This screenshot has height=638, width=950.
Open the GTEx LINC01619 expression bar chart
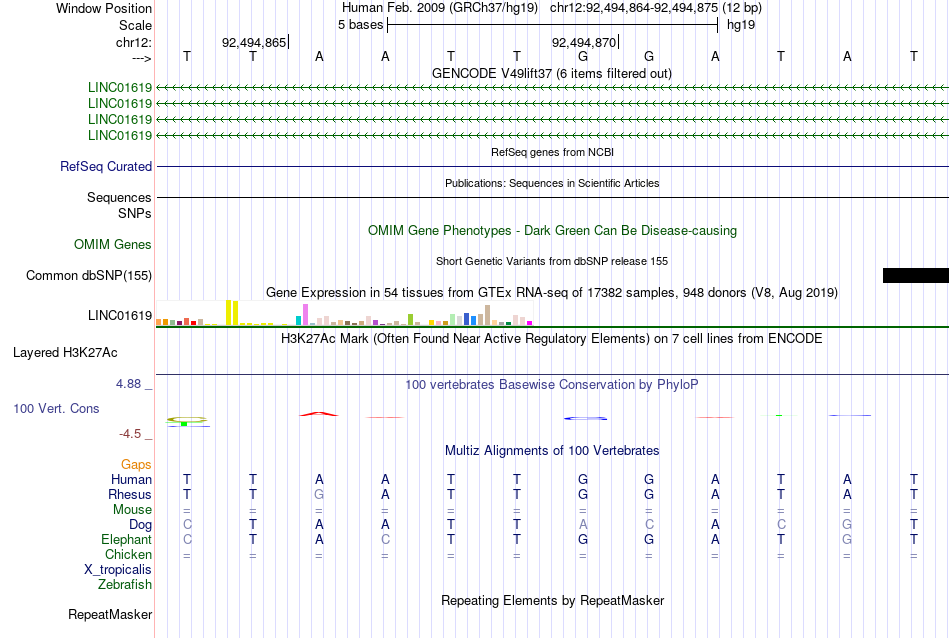(344, 313)
